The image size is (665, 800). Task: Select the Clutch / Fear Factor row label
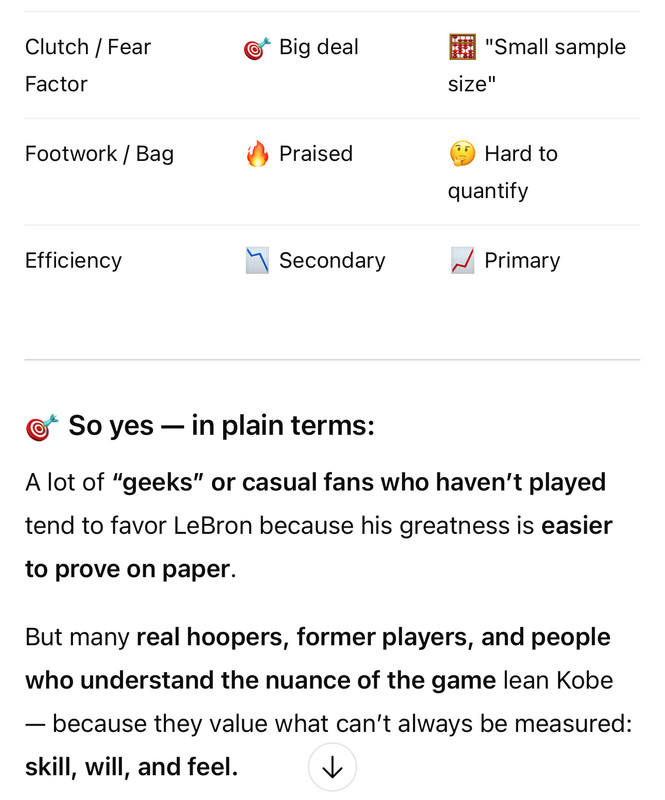click(88, 65)
